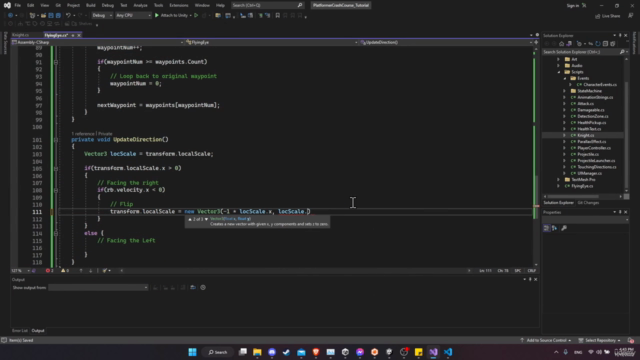Click the Solution Explorer vertical scrollbar
The width and height of the screenshot is (640, 360).
click(627, 124)
